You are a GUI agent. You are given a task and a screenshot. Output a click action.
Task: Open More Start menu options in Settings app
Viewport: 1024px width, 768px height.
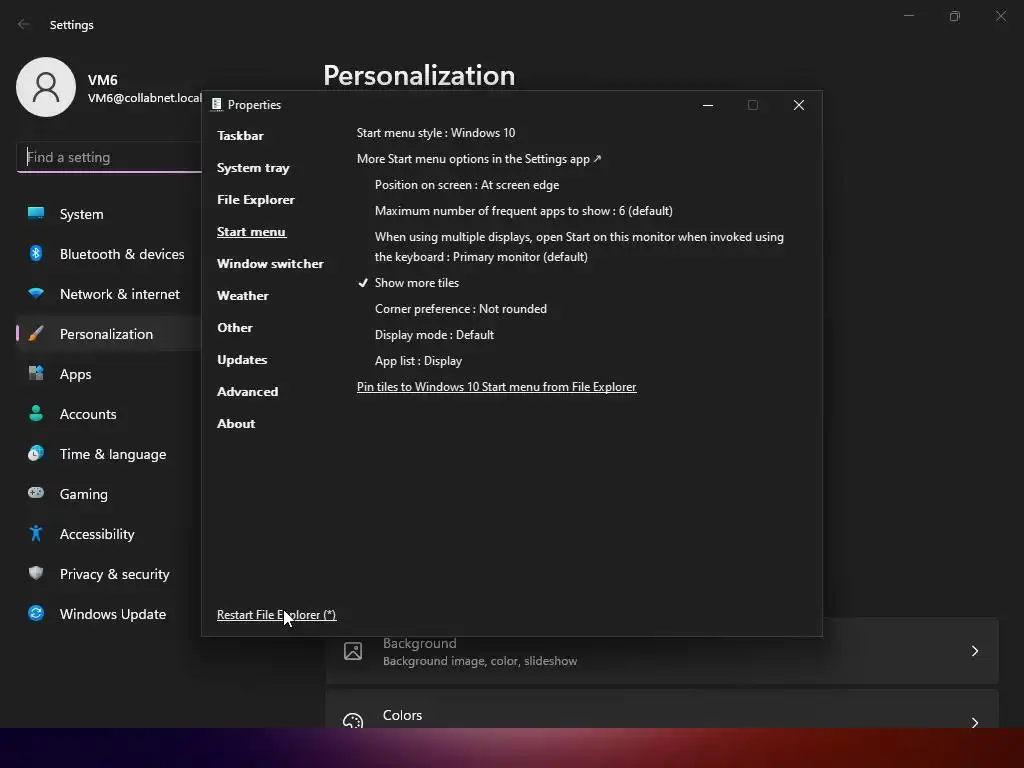point(479,159)
